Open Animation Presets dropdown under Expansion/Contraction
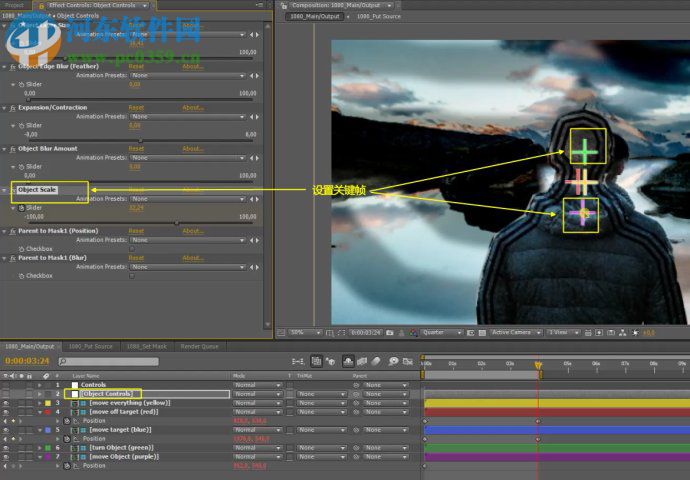Viewport: 690px width, 480px height. pos(187,117)
